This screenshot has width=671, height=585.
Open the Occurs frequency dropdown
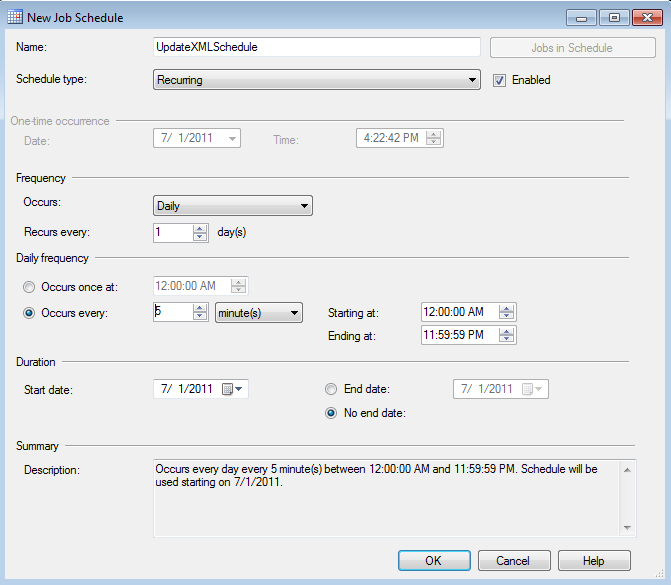[233, 205]
